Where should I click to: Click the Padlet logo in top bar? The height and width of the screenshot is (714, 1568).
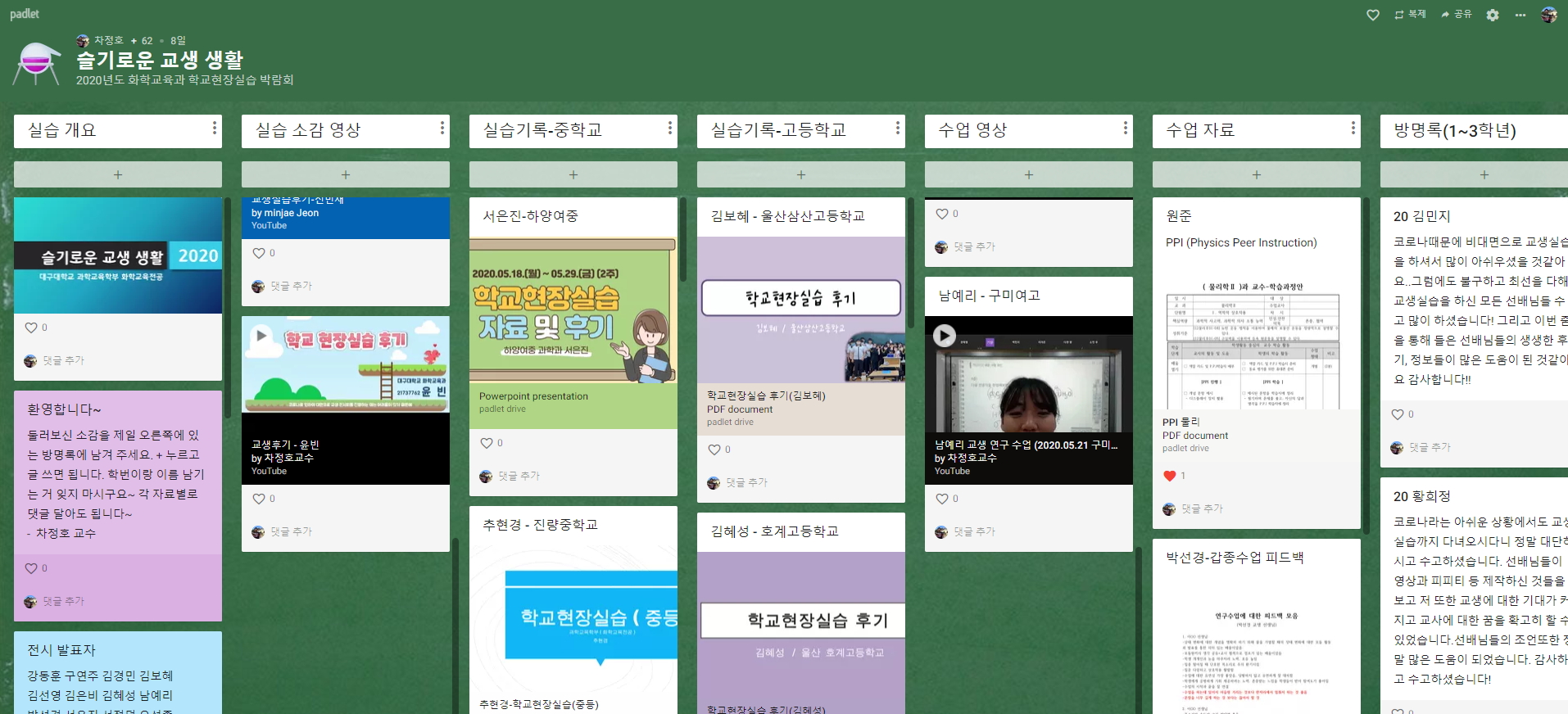click(25, 14)
